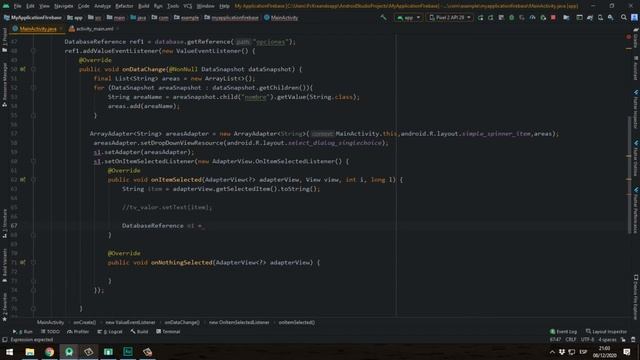Open the Build tool window
The image size is (640, 360).
(x=139, y=332)
